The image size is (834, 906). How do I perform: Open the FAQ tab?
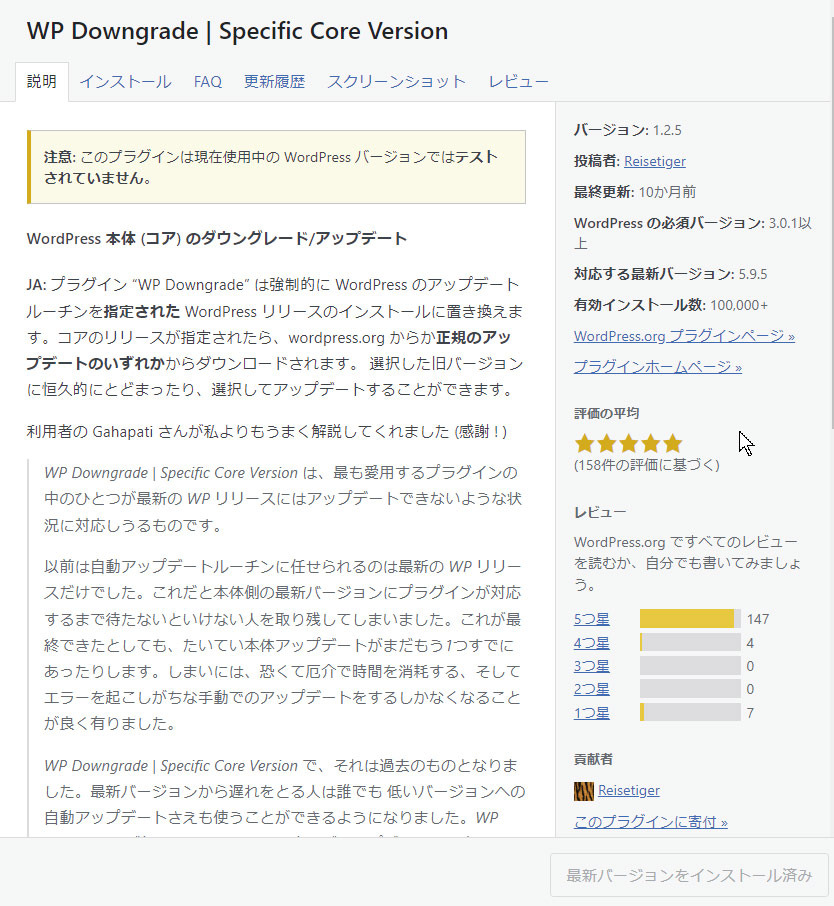[207, 81]
